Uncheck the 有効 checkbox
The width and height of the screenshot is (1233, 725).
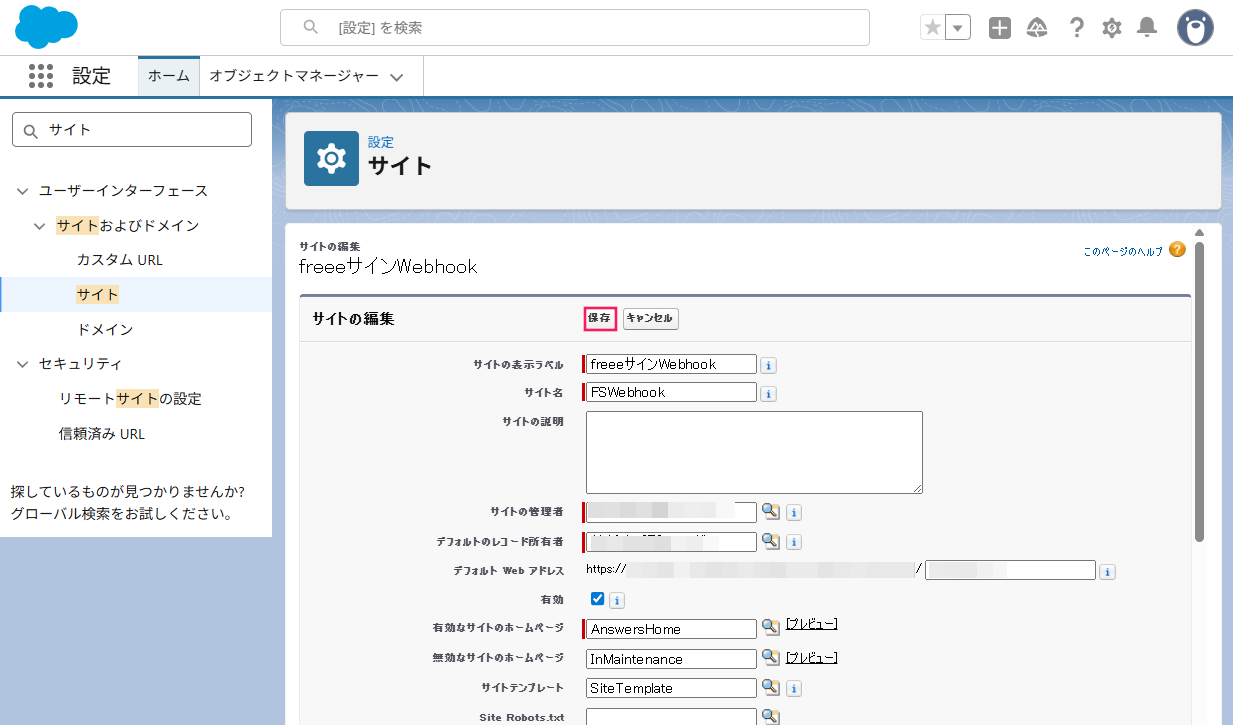pos(598,599)
